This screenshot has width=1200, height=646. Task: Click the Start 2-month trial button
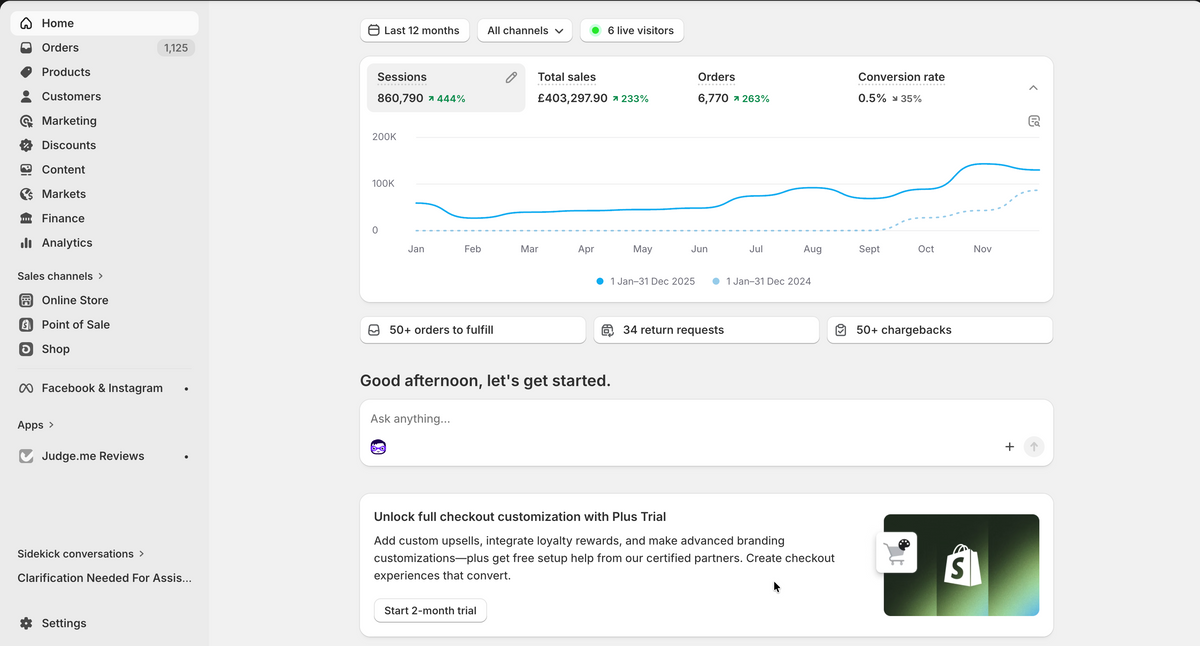point(430,611)
